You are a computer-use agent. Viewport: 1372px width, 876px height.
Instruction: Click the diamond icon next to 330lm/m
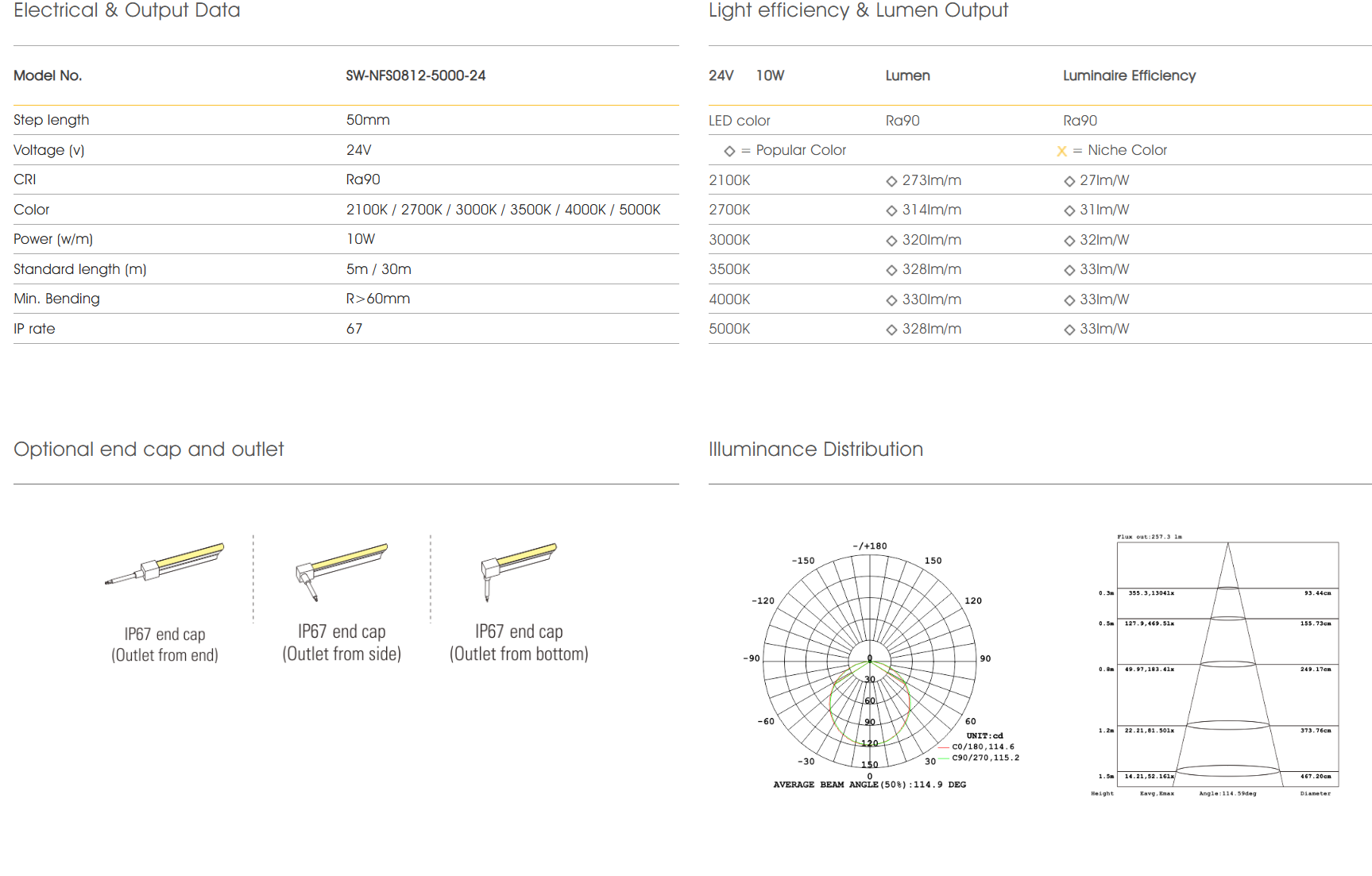(891, 300)
